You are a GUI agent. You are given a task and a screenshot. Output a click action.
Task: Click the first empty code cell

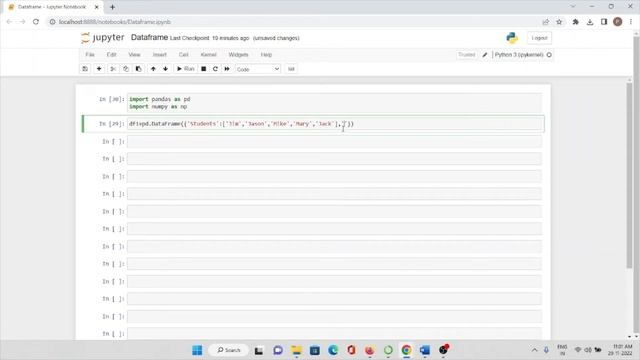pyautogui.click(x=335, y=141)
